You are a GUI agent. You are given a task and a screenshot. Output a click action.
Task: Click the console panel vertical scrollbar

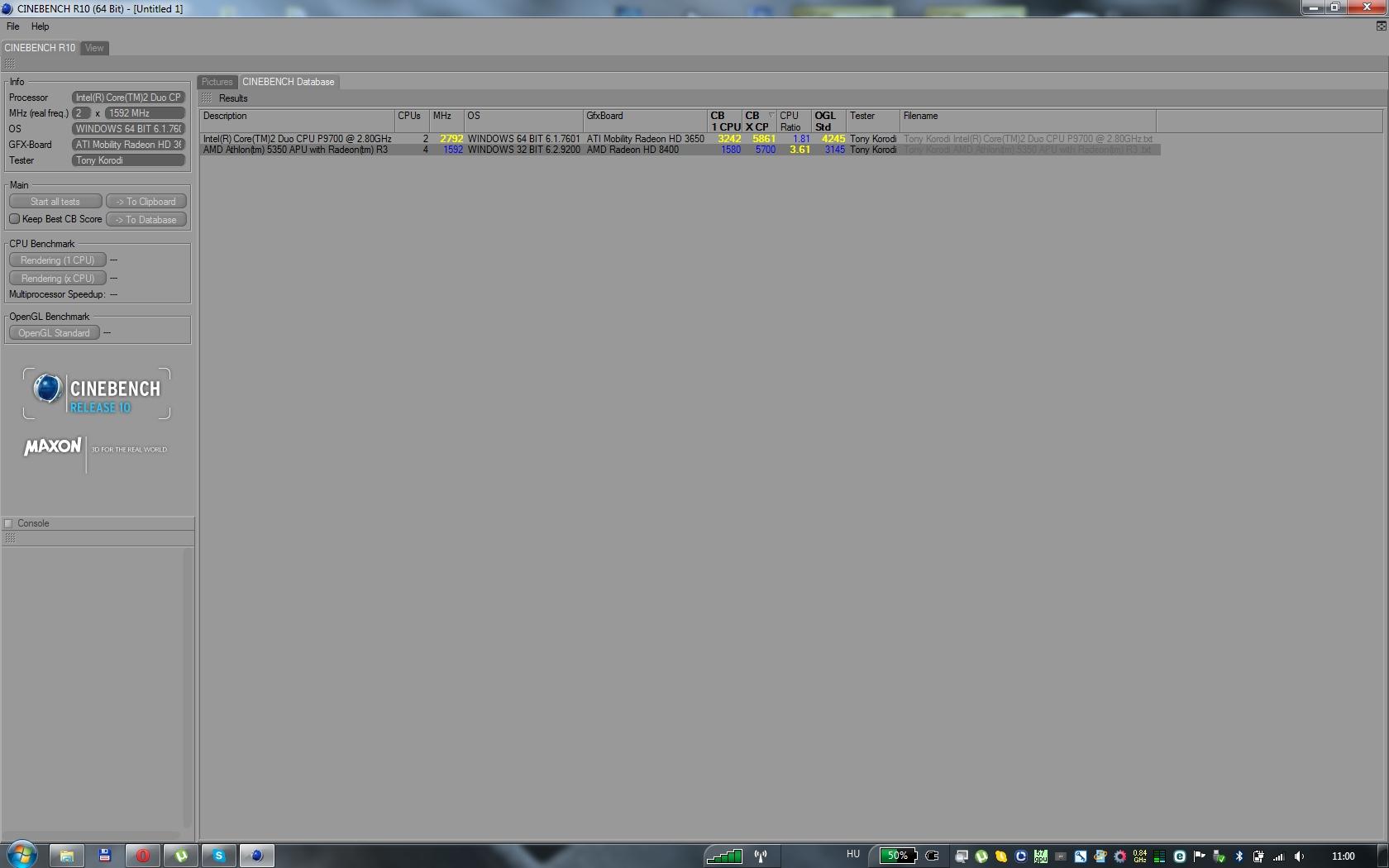[188, 686]
